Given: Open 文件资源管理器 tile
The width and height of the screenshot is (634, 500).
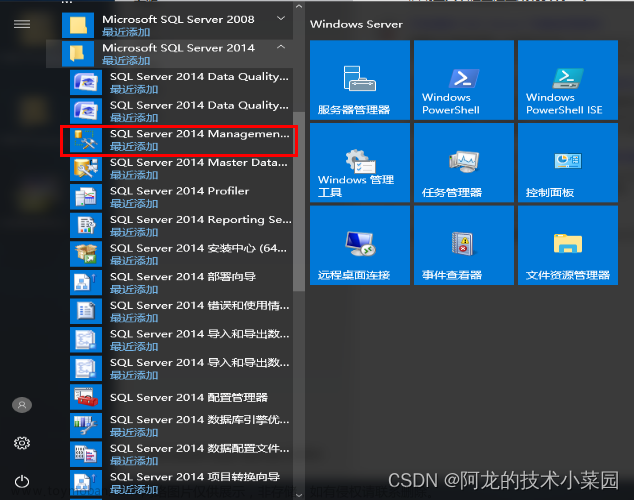Looking at the screenshot, I should point(568,245).
